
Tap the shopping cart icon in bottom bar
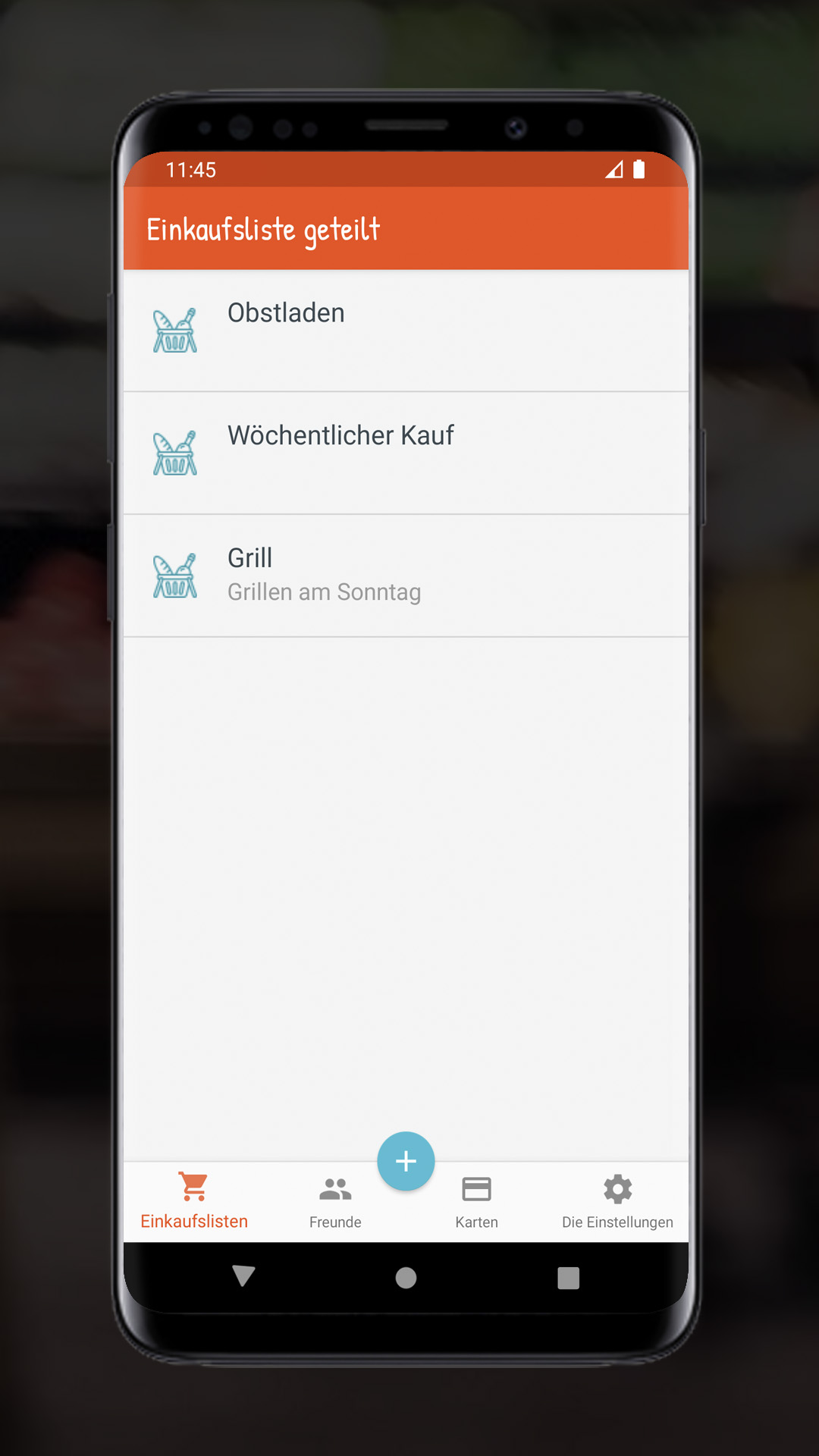tap(194, 1187)
